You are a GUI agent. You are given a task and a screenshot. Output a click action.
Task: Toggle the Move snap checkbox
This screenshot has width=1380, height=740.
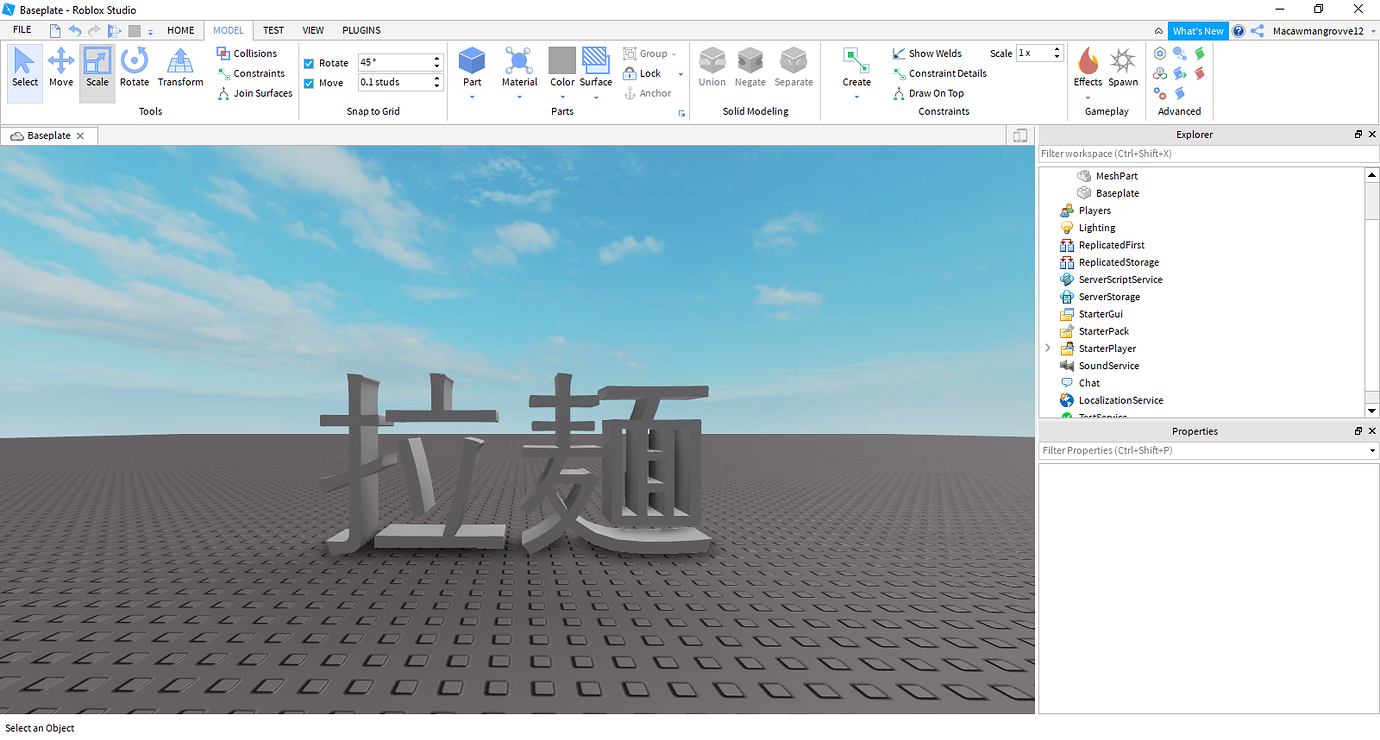tap(309, 82)
